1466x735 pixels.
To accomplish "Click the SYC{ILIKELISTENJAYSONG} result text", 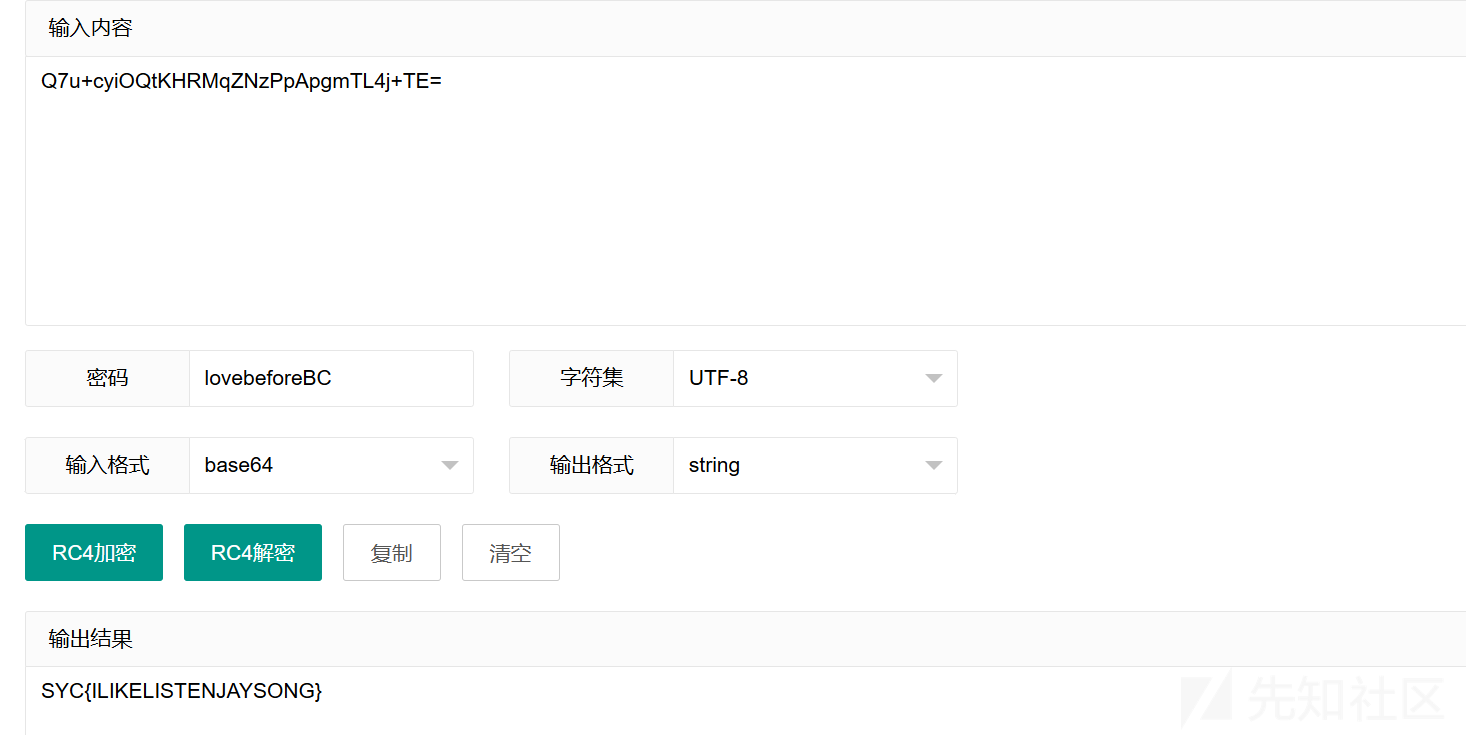I will [x=182, y=691].
